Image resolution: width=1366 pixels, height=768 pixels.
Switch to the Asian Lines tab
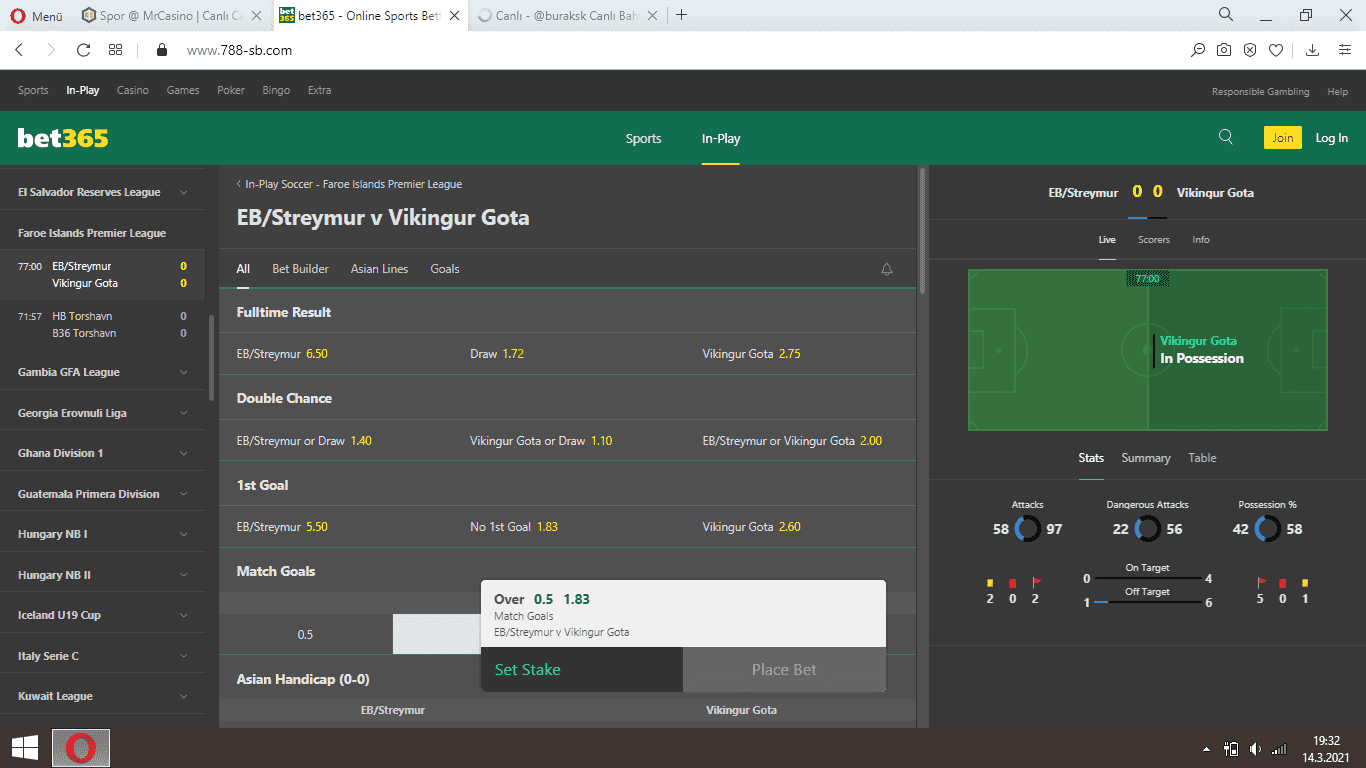tap(379, 269)
